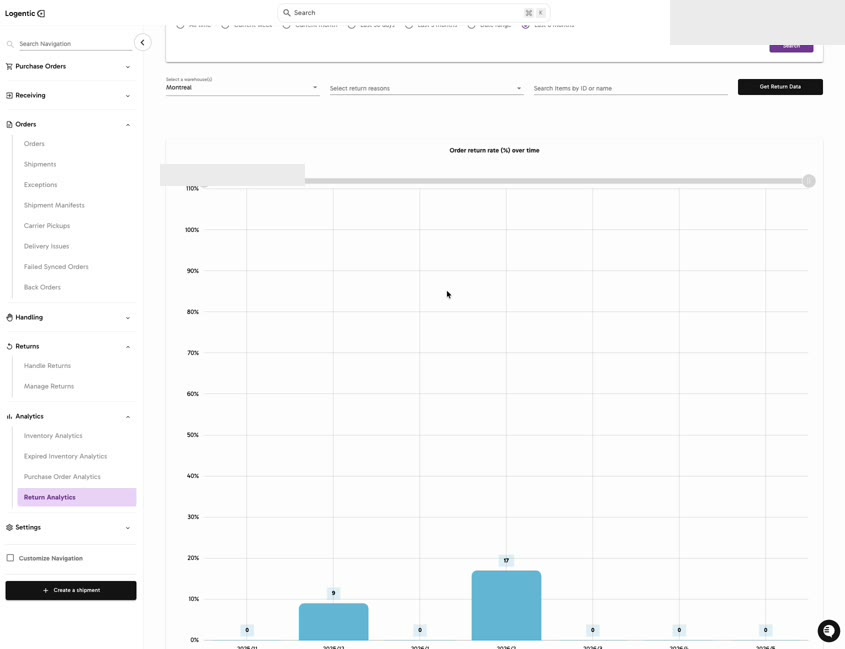Click the Settings gear icon
This screenshot has height=649, width=845.
click(x=9, y=528)
